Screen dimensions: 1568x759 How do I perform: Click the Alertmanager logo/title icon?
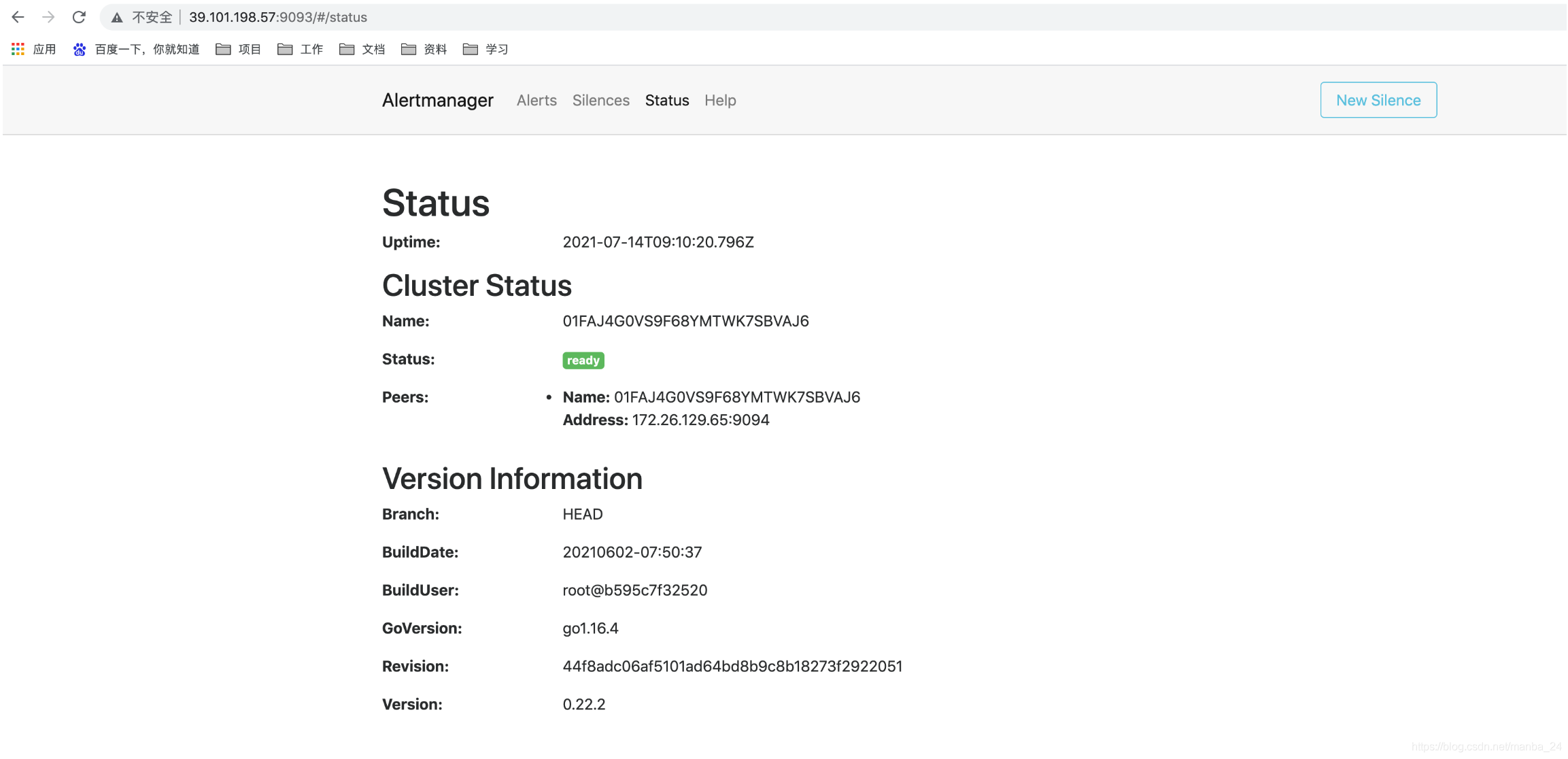tap(438, 99)
